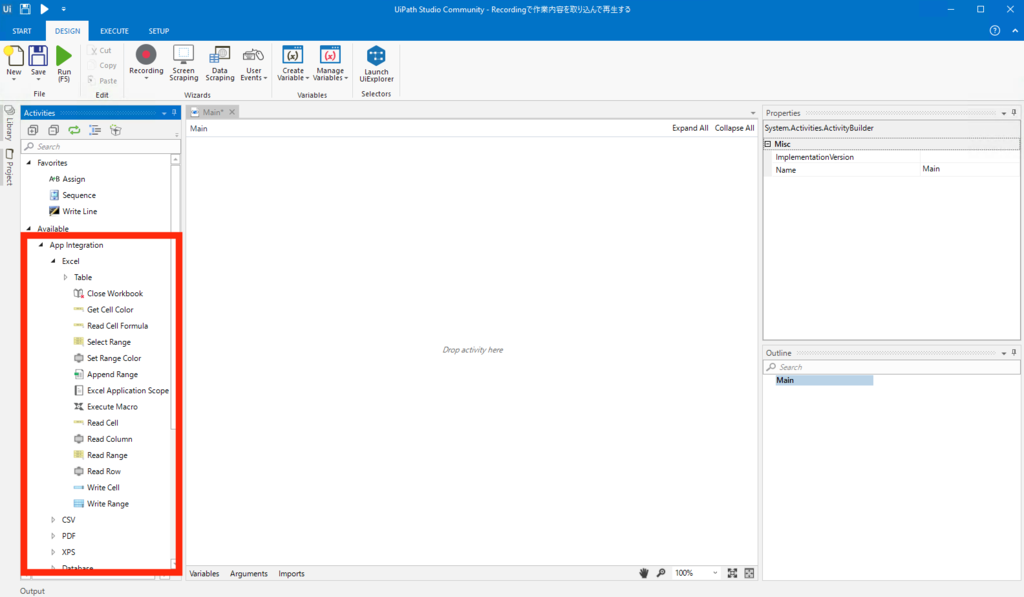Collapse the App Integration node
The width and height of the screenshot is (1024, 597).
point(41,245)
